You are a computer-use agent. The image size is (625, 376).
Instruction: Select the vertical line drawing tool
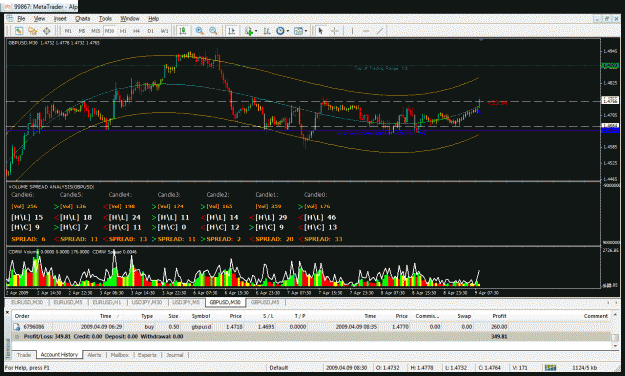coord(352,31)
